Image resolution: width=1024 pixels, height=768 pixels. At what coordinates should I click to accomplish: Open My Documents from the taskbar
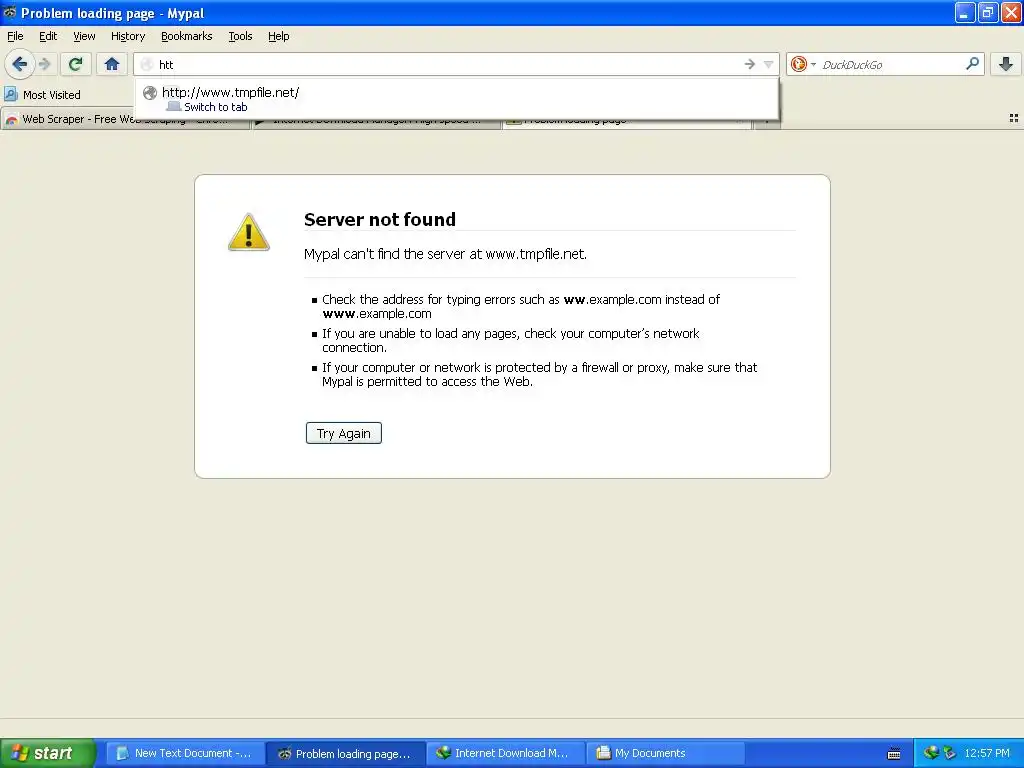pos(665,753)
